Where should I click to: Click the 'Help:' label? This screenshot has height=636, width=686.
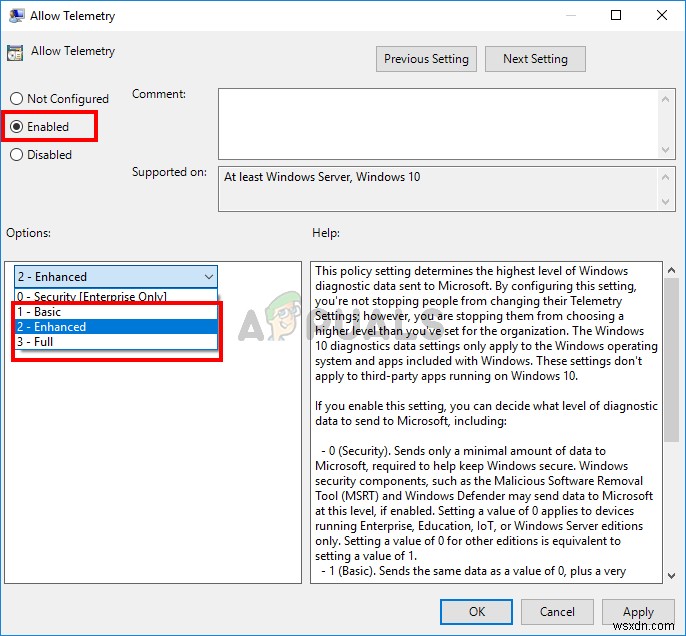(326, 233)
